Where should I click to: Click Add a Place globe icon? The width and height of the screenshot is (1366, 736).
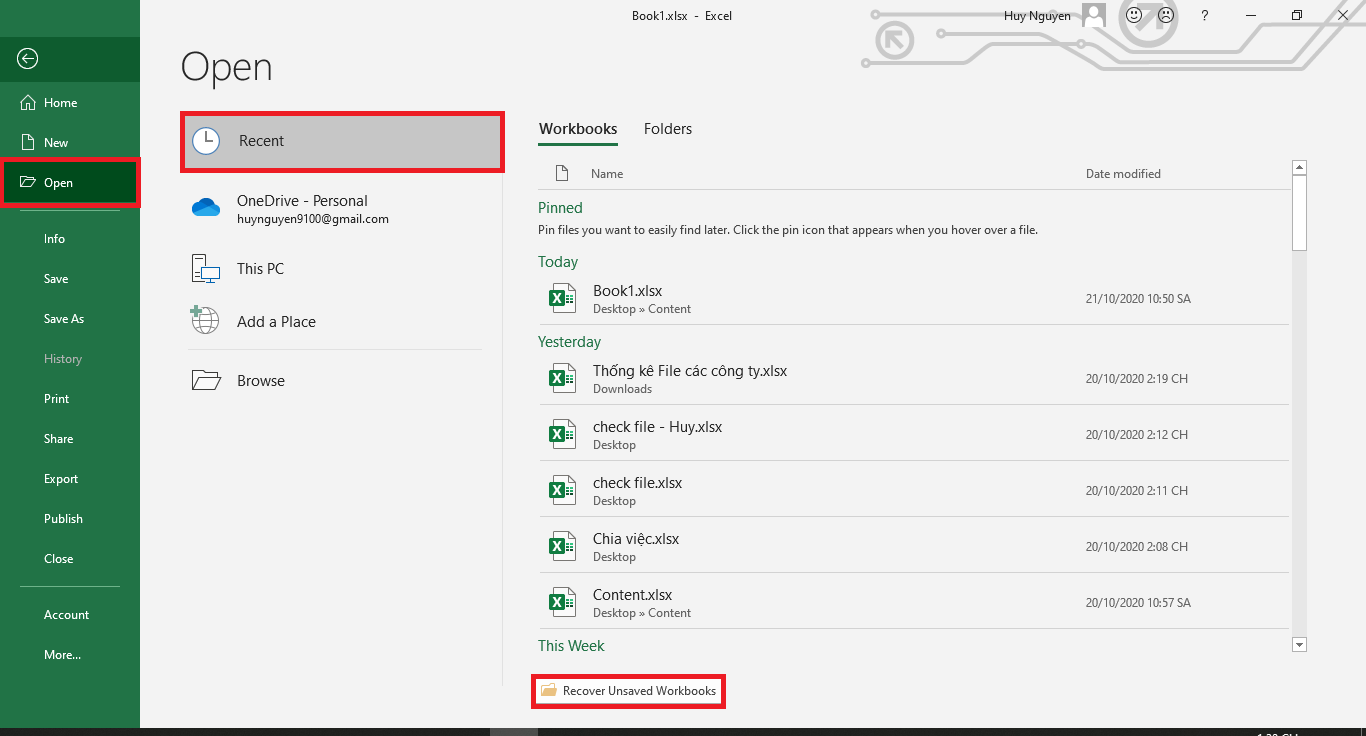pos(205,321)
